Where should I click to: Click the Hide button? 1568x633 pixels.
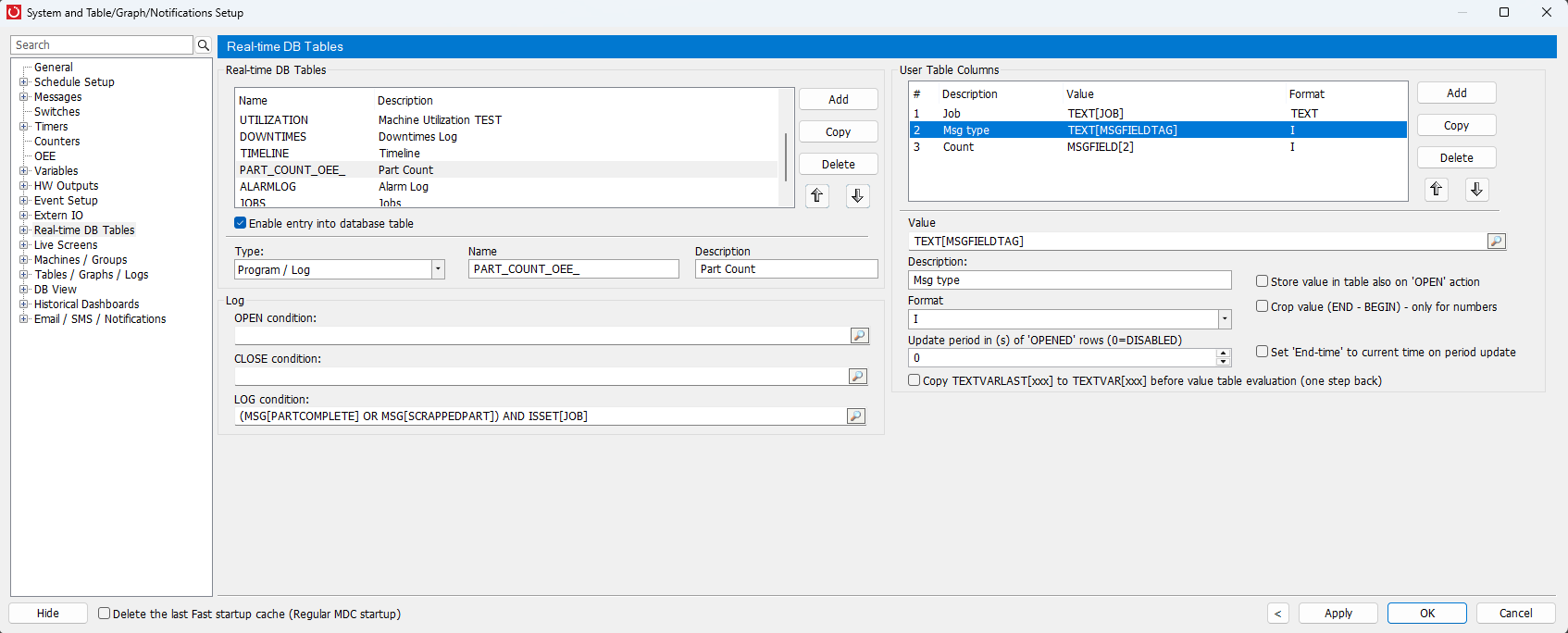coord(48,614)
